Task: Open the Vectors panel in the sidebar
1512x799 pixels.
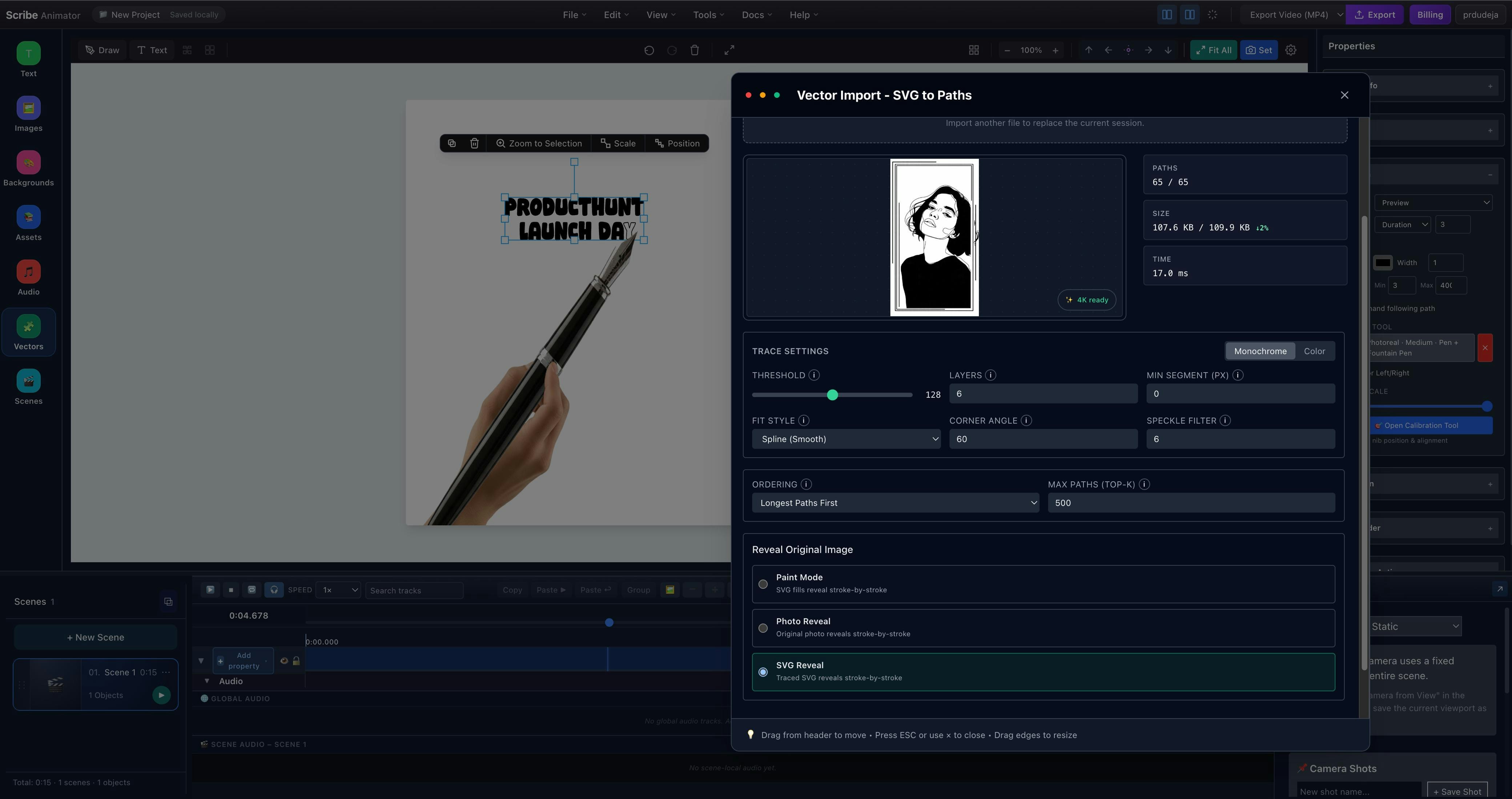Action: coord(28,327)
